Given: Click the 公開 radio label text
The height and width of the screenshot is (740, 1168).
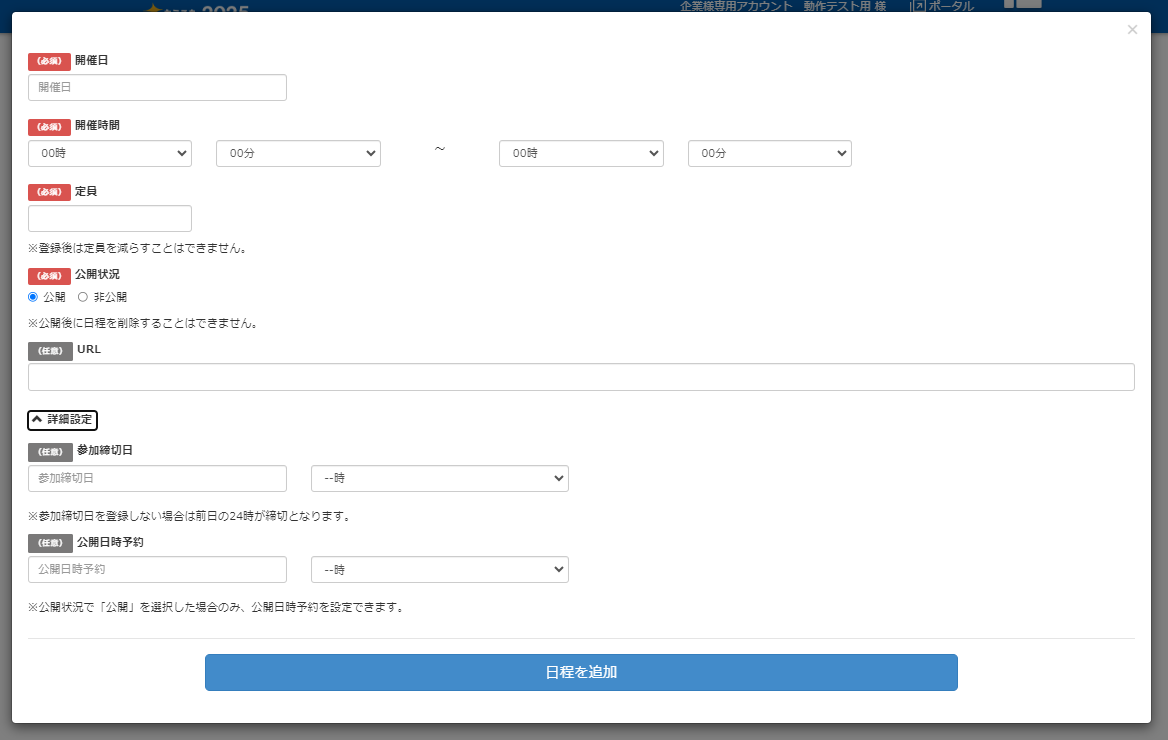Looking at the screenshot, I should [54, 297].
